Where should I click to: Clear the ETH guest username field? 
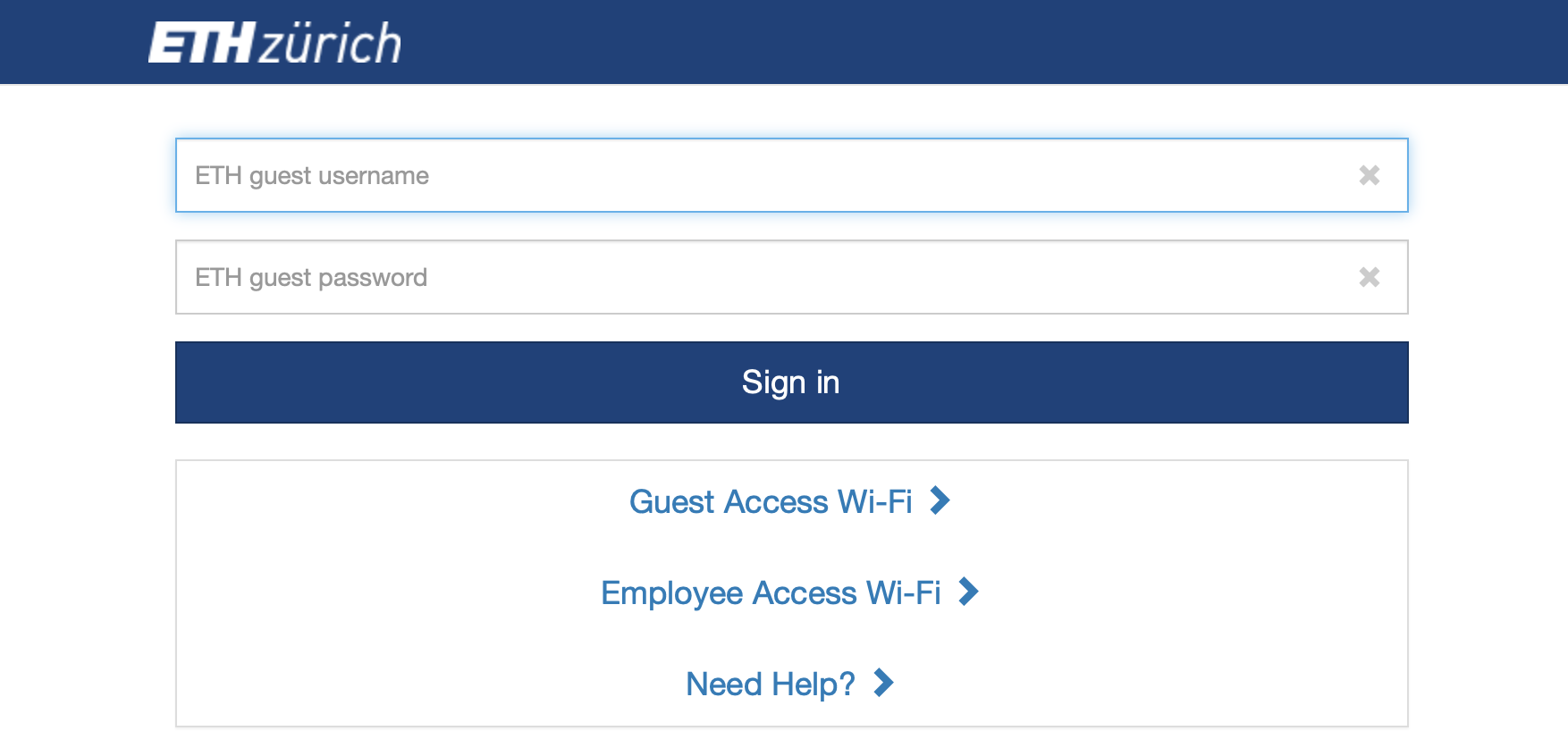(1369, 175)
